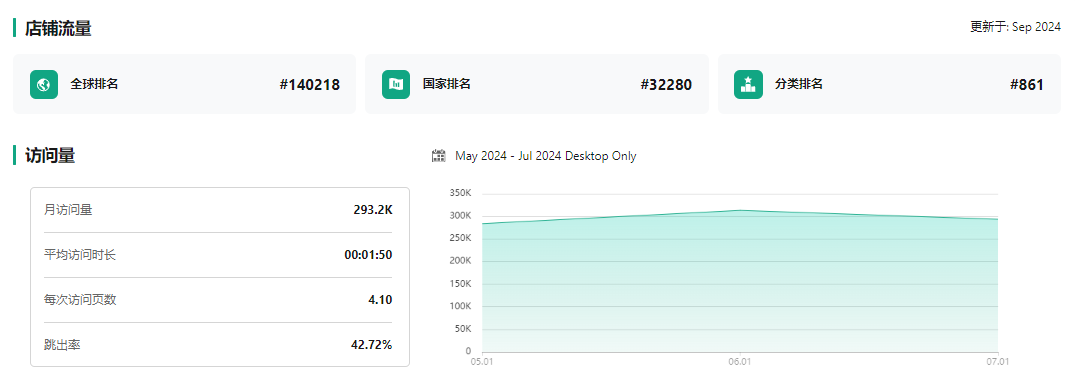Click the 平均访问时长 row
The width and height of the screenshot is (1075, 384).
tap(218, 255)
